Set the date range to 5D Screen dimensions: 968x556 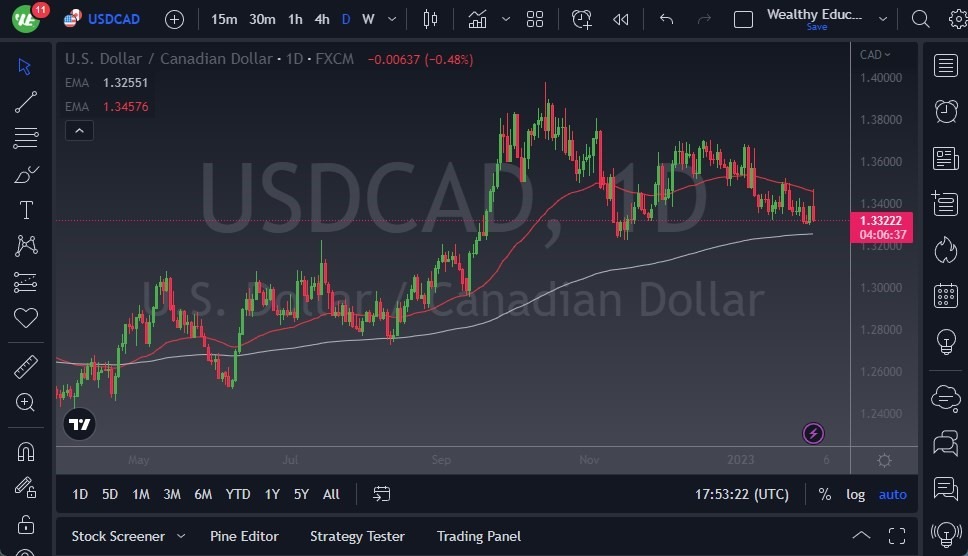pyautogui.click(x=110, y=494)
